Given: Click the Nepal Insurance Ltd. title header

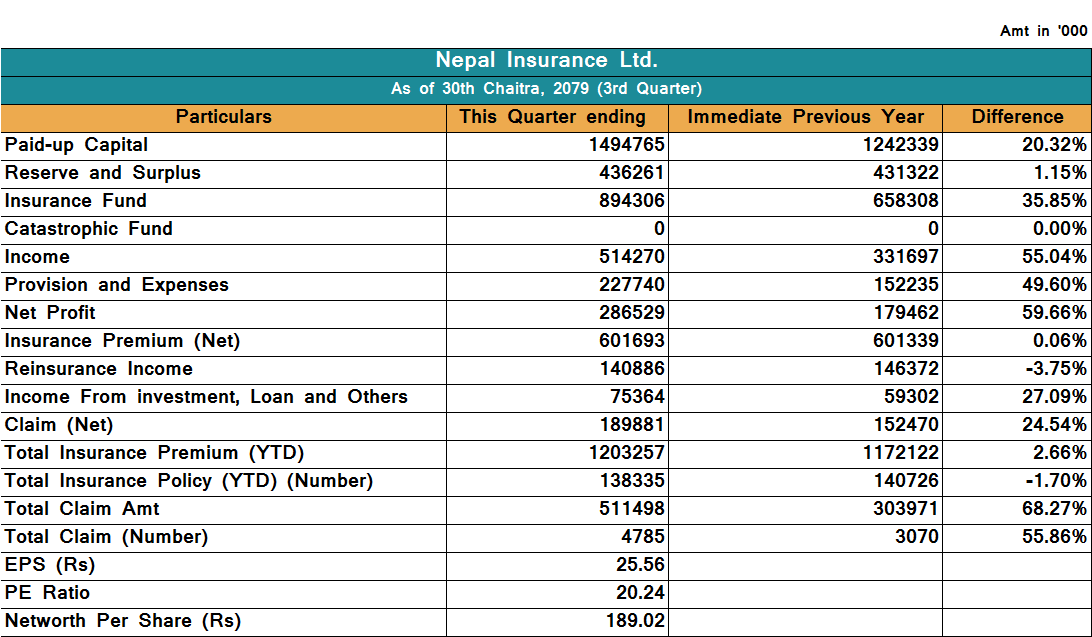Looking at the screenshot, I should (546, 61).
